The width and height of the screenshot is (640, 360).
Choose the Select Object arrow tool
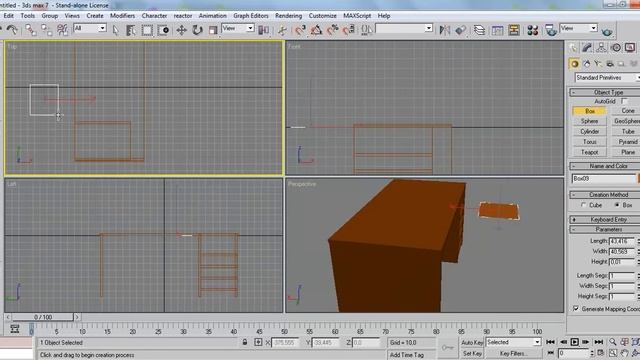(116, 30)
